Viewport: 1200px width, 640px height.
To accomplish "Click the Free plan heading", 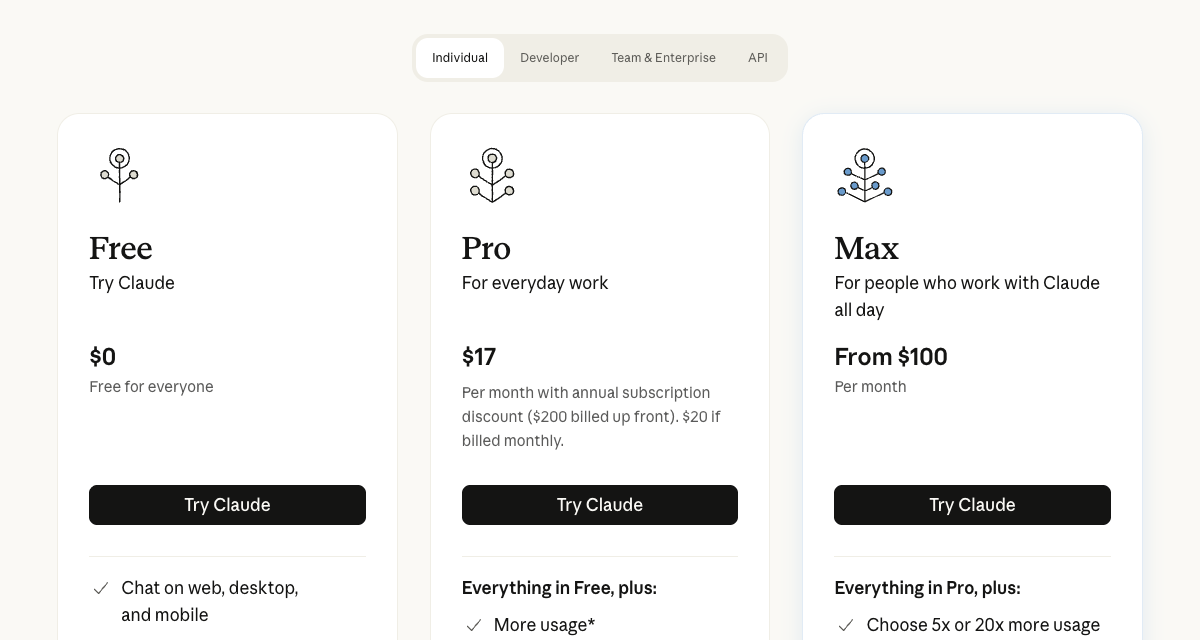I will point(121,248).
